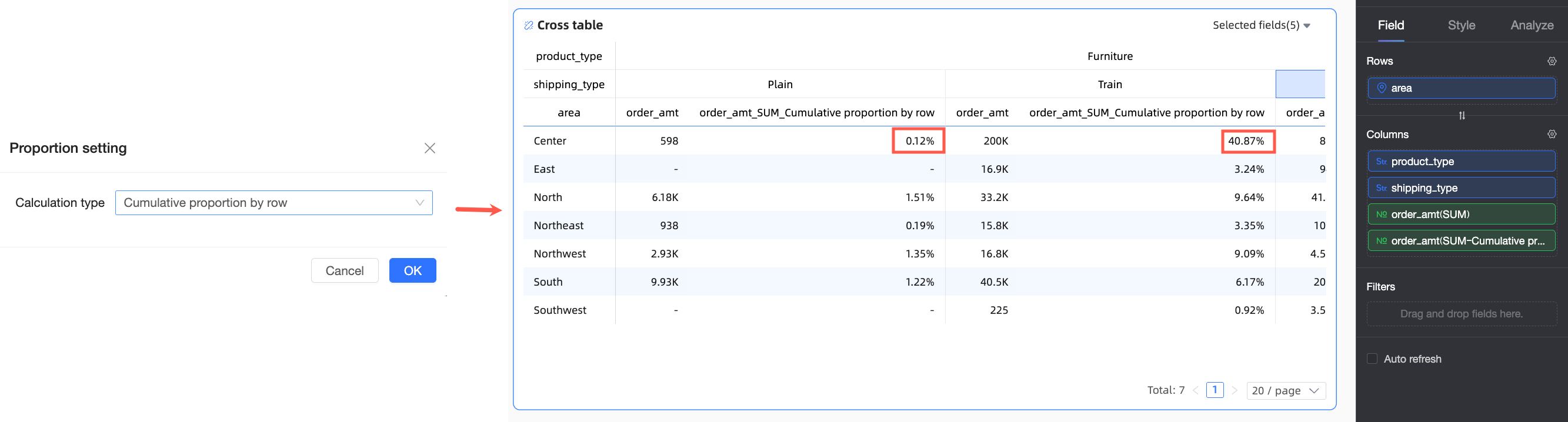1568x422 pixels.
Task: Switch to the Analyze tab
Action: click(1532, 25)
